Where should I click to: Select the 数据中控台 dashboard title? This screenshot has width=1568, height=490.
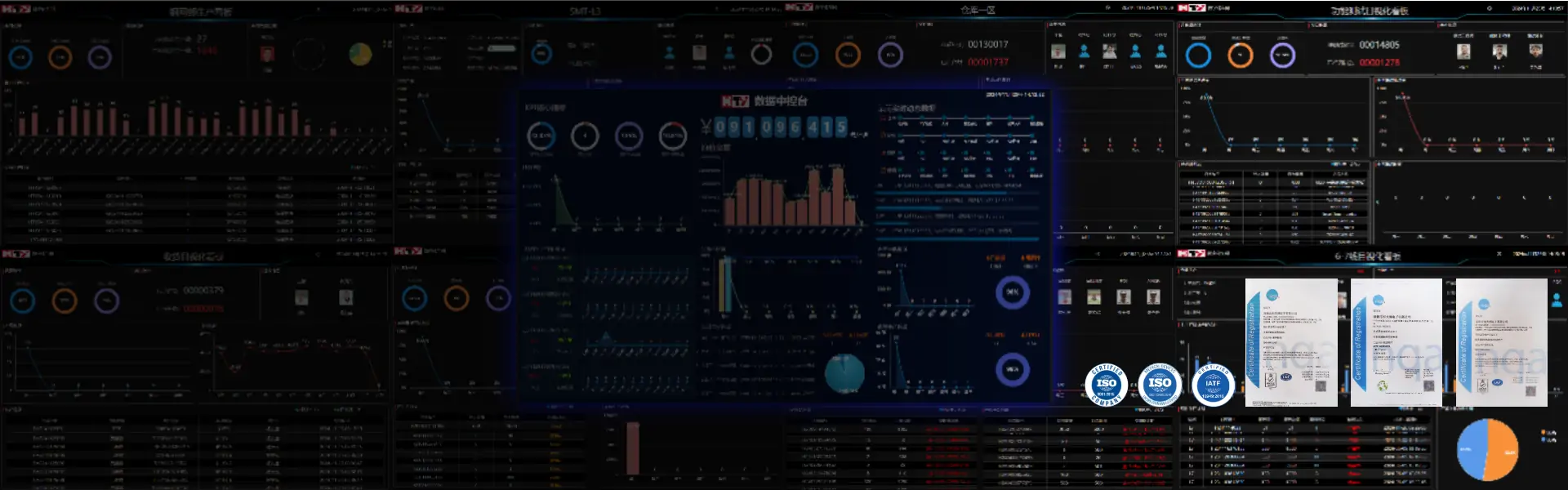click(x=781, y=101)
